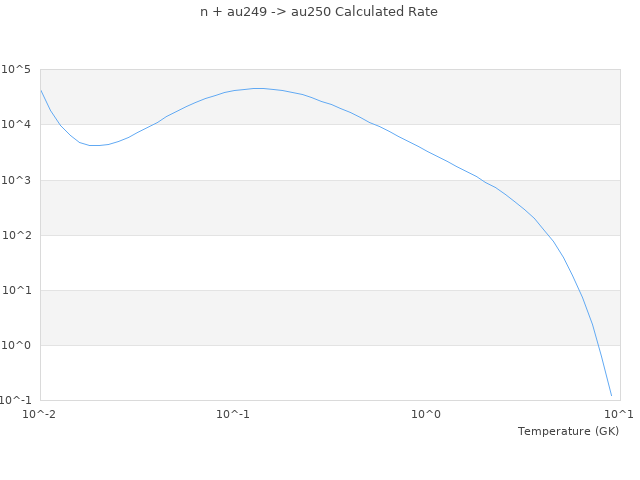Click the 10^-1 label on the y-axis
Image resolution: width=640 pixels, height=480 pixels.
pos(17,401)
